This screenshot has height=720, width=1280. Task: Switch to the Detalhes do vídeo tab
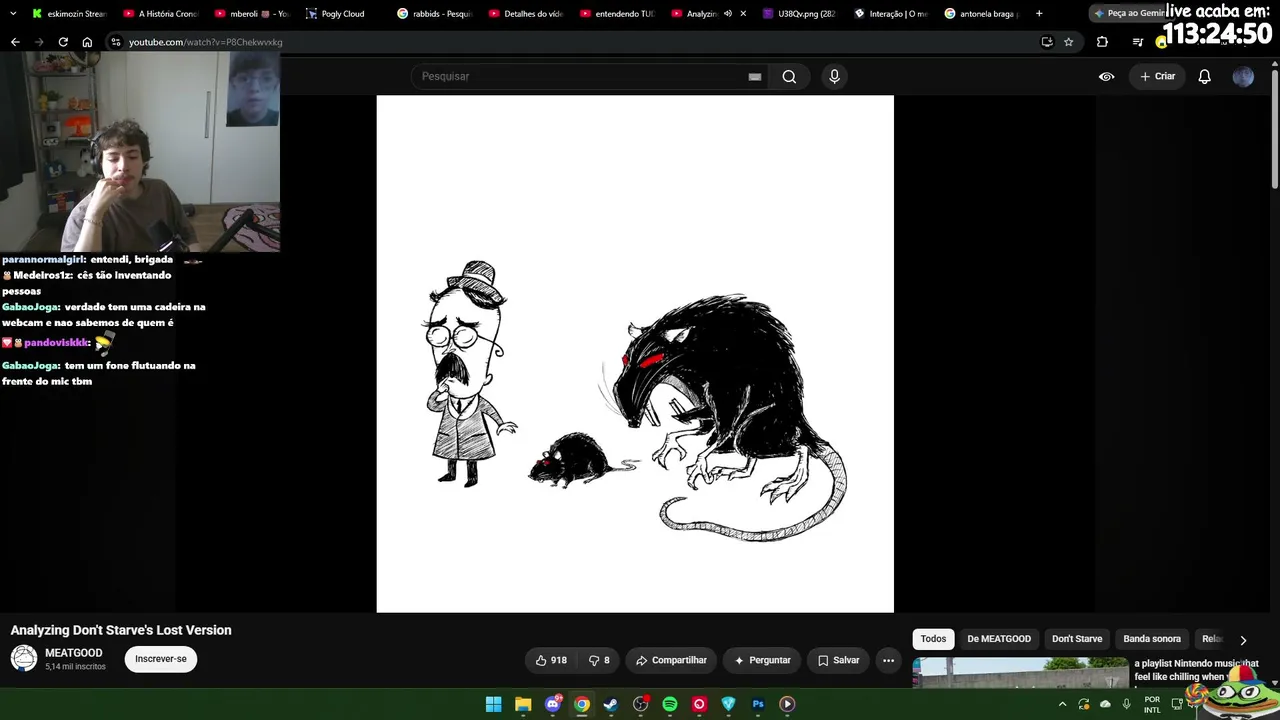tap(527, 14)
